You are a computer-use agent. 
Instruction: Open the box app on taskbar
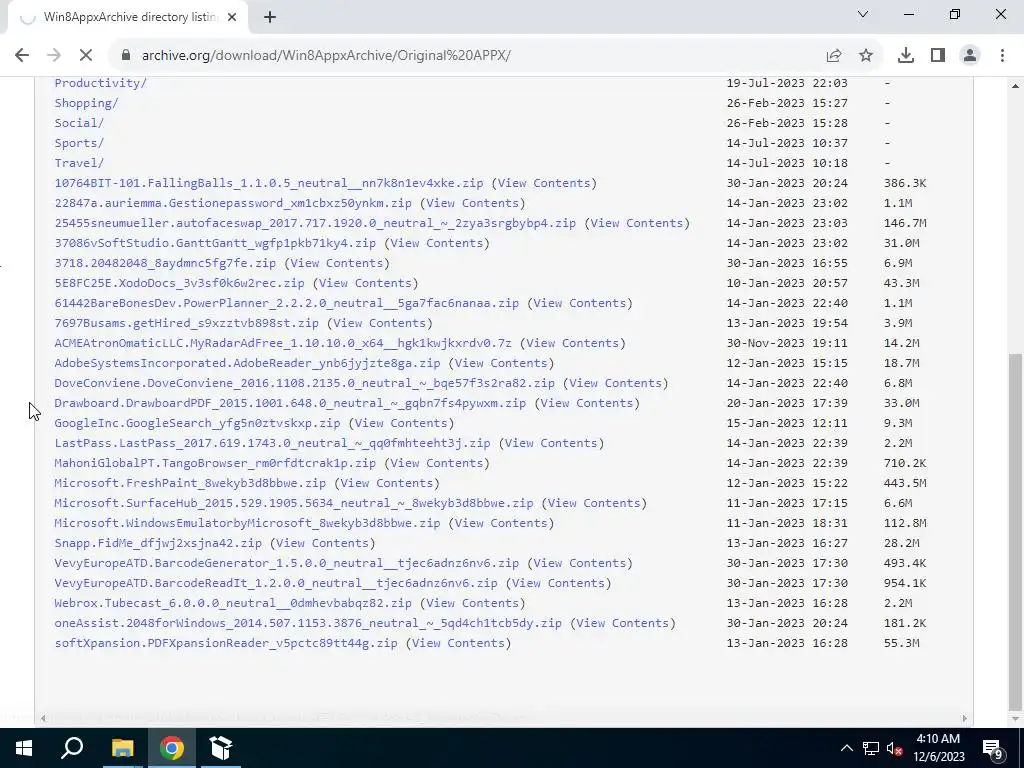pos(221,748)
